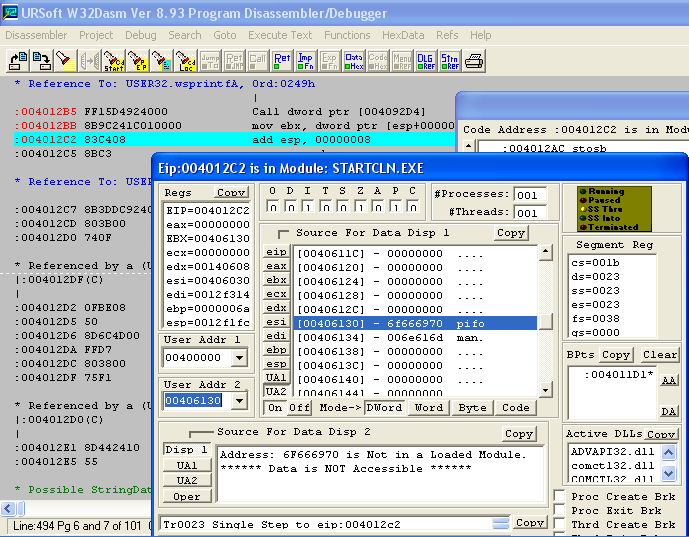Click the blue Ret toolbar button
The height and width of the screenshot is (537, 689).
coord(282,61)
